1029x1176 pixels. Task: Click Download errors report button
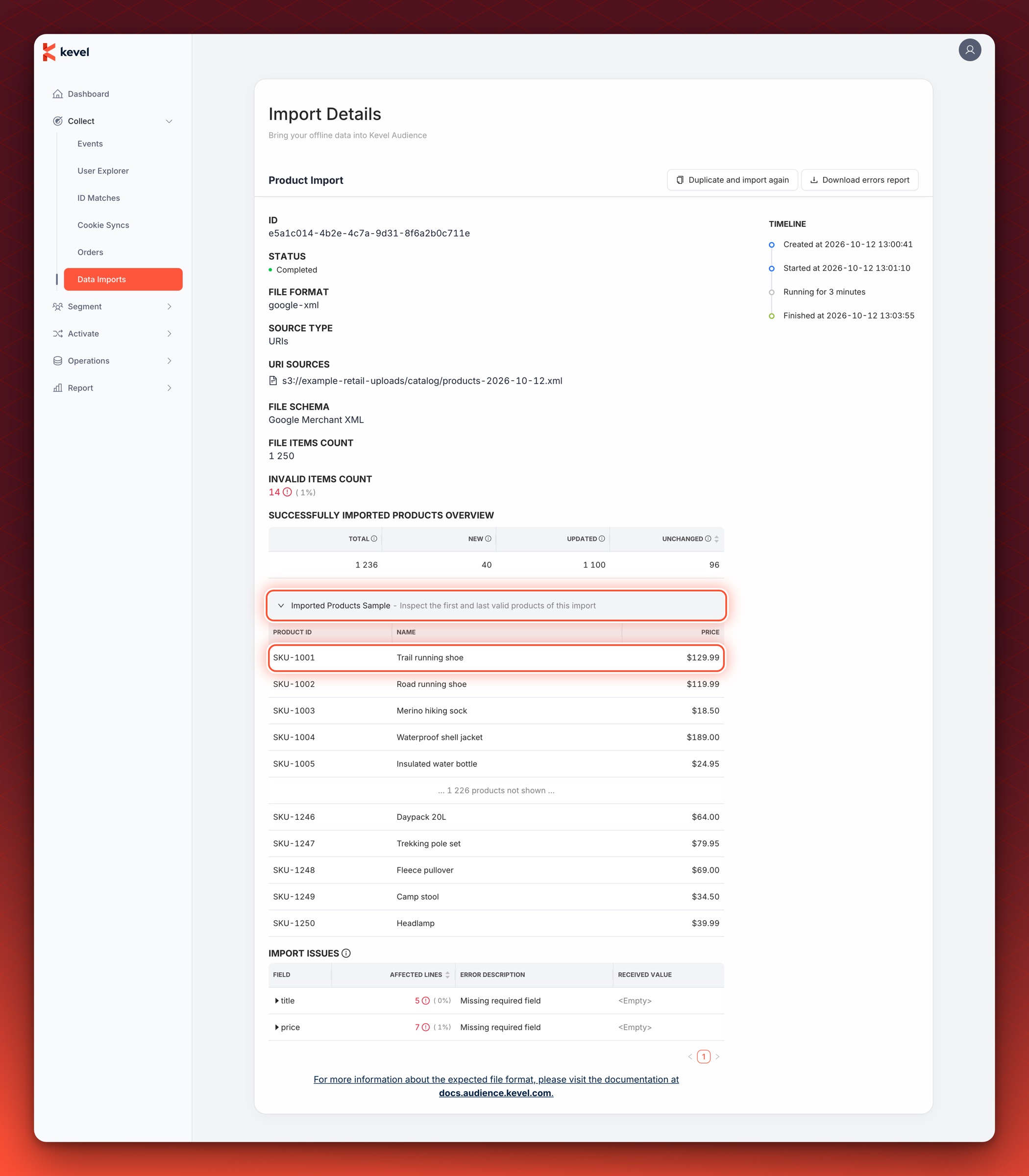tap(859, 180)
